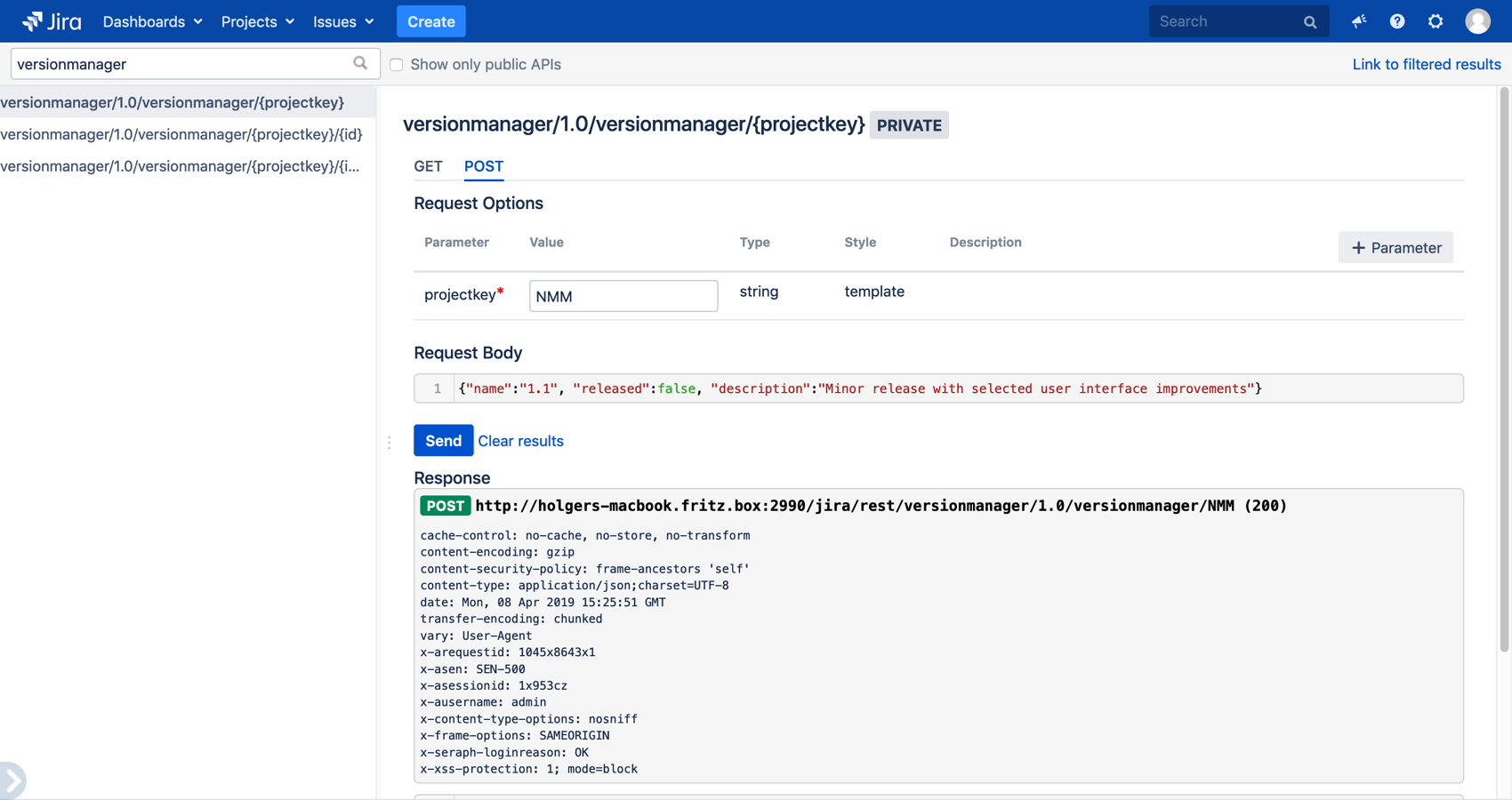Click the Create button
The image size is (1512, 800).
(431, 21)
